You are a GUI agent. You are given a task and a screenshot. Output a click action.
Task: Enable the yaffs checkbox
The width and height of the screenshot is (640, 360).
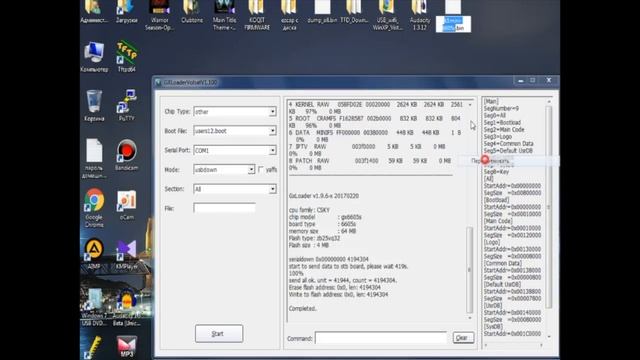pyautogui.click(x=261, y=169)
